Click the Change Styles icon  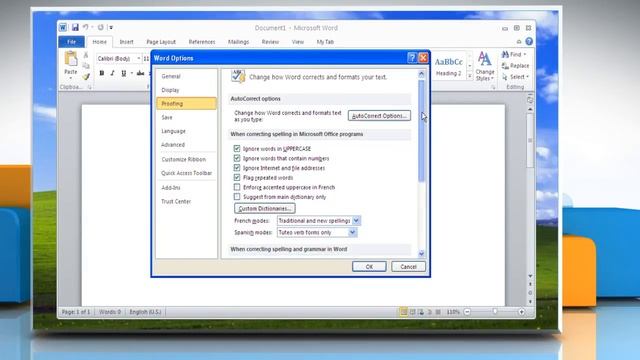484,58
